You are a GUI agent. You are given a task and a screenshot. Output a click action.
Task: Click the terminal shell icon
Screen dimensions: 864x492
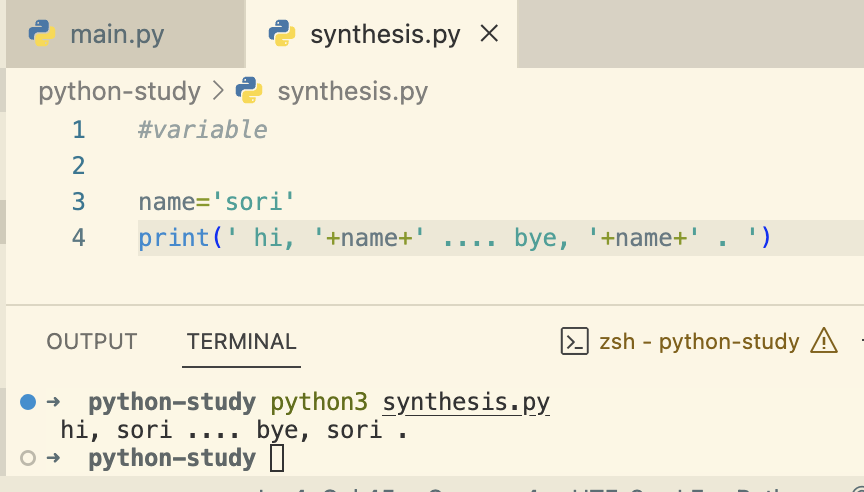575,341
